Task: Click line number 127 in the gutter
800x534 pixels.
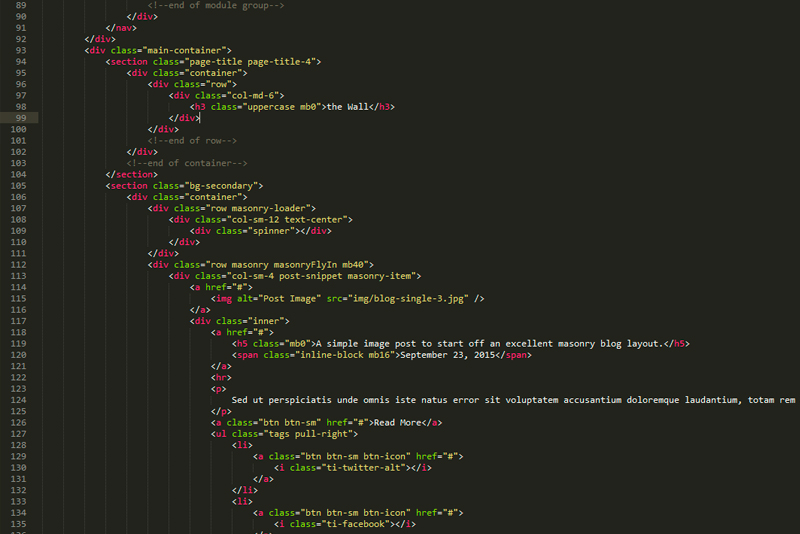Action: tap(17, 433)
